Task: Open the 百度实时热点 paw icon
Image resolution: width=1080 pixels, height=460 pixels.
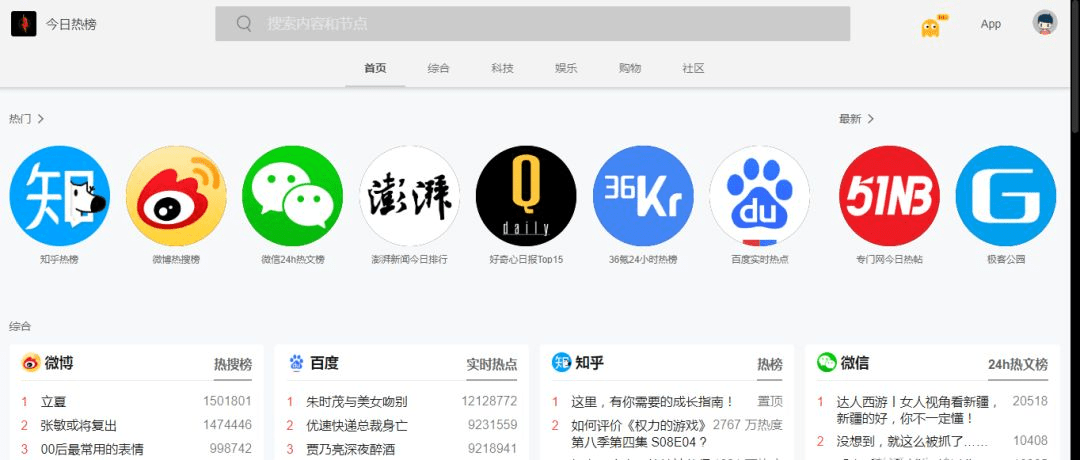Action: click(760, 196)
